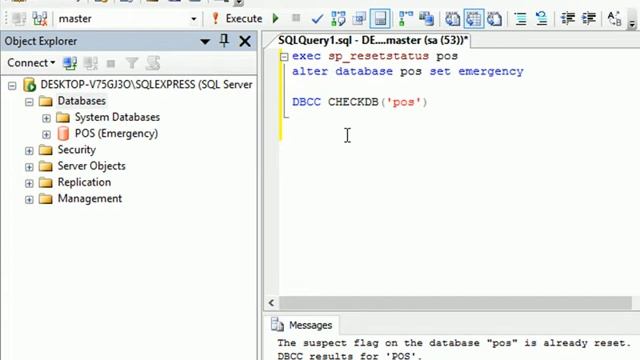Click the 'alter database pos set emergency' line
The width and height of the screenshot is (640, 360).
tap(408, 71)
